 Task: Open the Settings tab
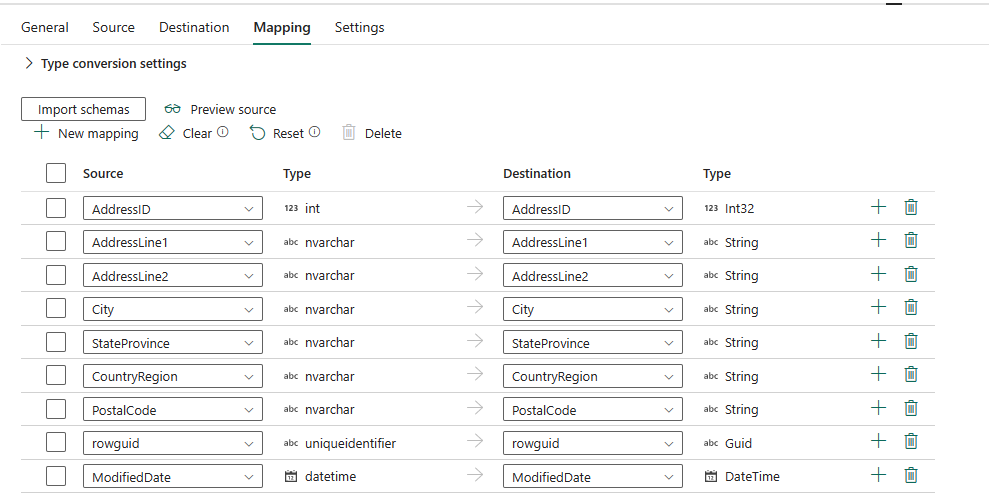coord(359,27)
